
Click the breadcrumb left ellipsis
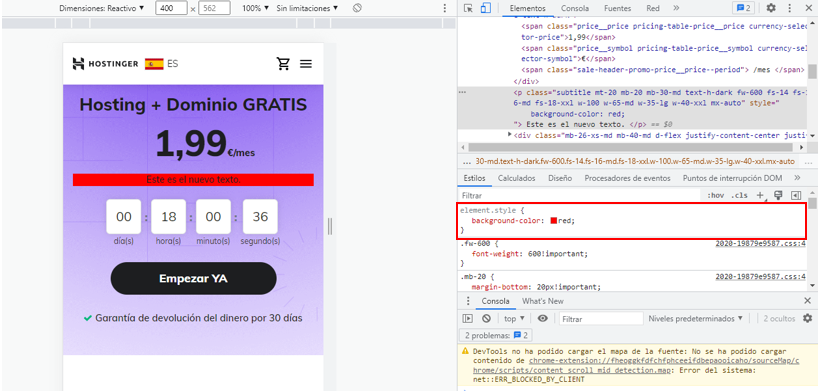[x=466, y=161]
